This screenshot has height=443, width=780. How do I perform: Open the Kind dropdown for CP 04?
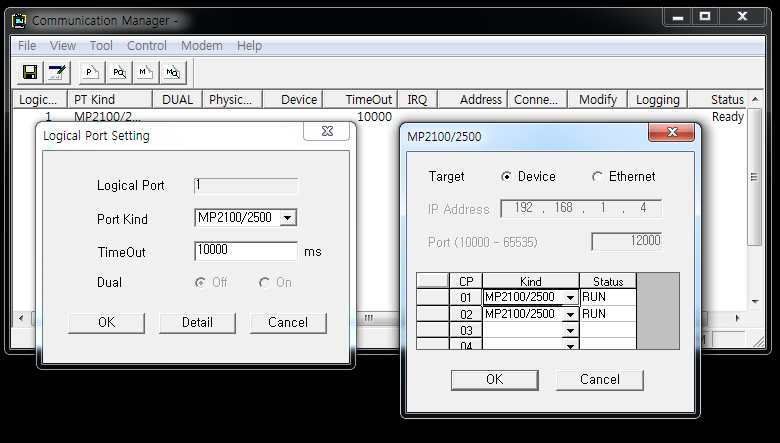tap(570, 345)
